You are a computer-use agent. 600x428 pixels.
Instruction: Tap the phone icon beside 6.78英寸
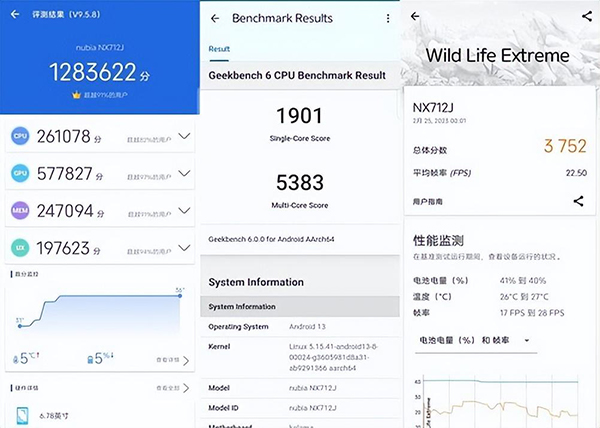coord(22,414)
